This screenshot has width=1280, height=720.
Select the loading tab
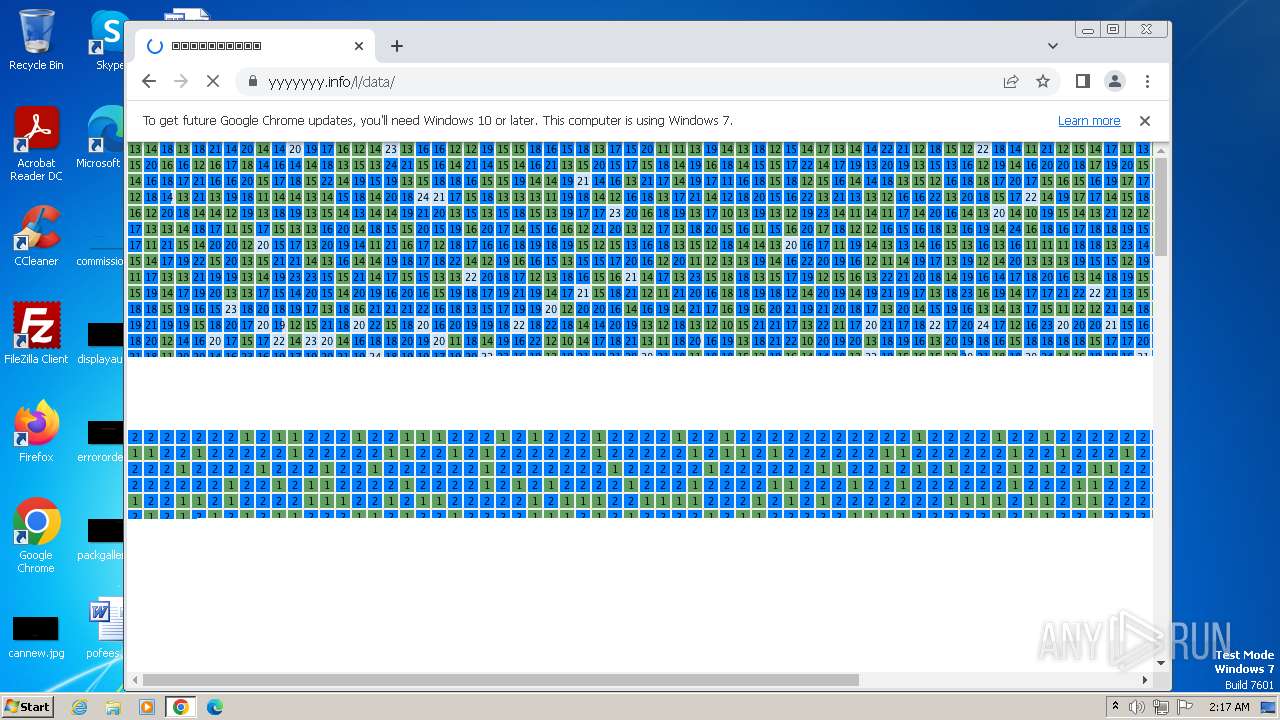255,46
